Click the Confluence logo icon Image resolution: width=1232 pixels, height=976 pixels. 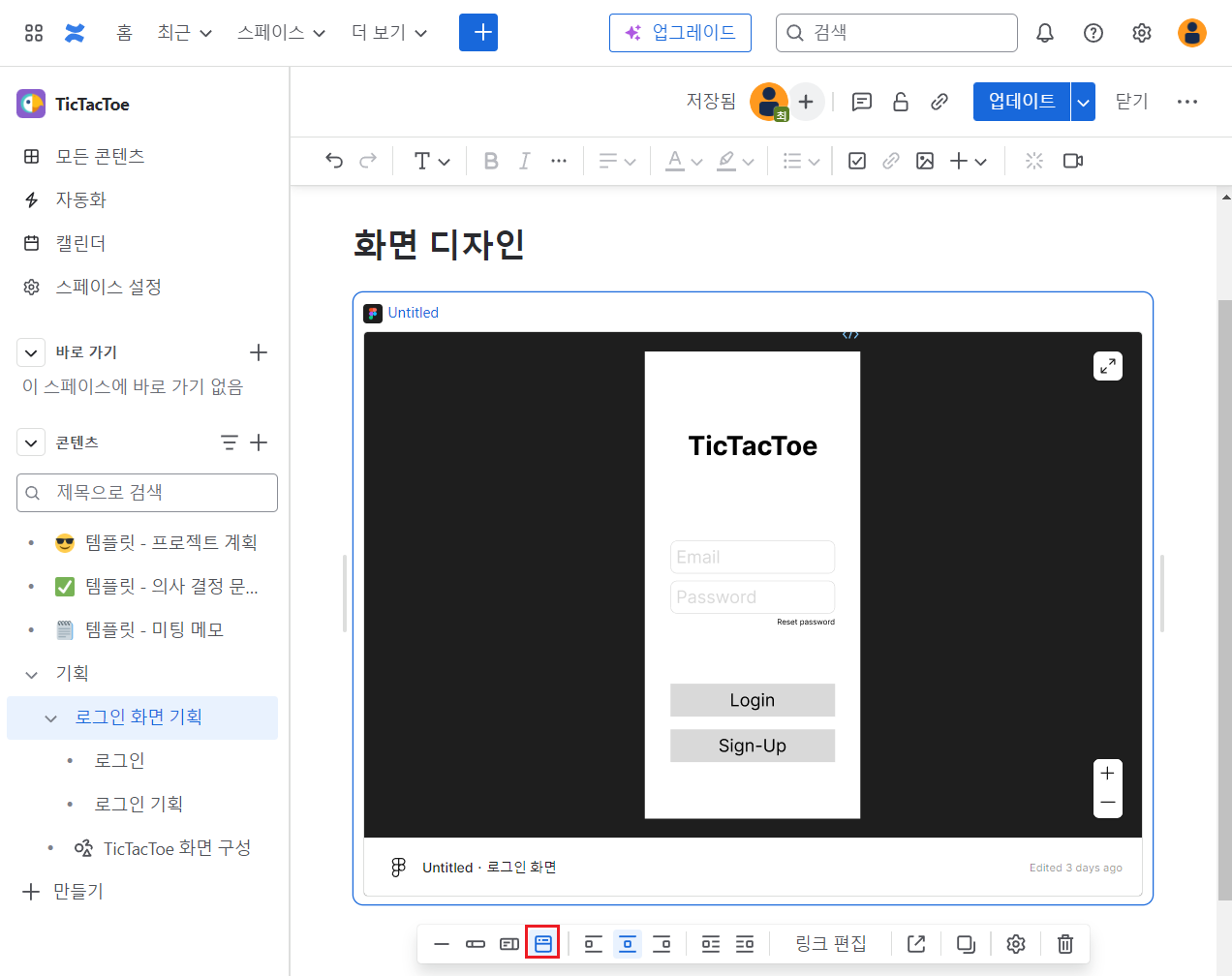(x=75, y=33)
